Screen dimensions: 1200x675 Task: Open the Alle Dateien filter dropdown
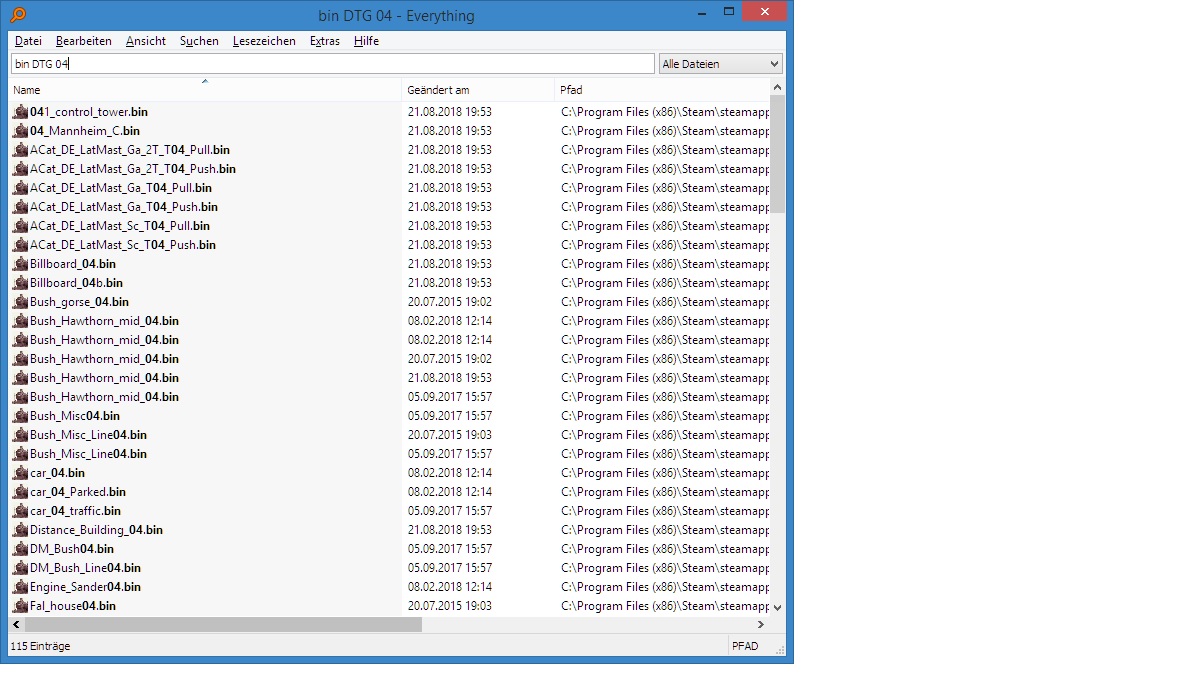click(721, 64)
